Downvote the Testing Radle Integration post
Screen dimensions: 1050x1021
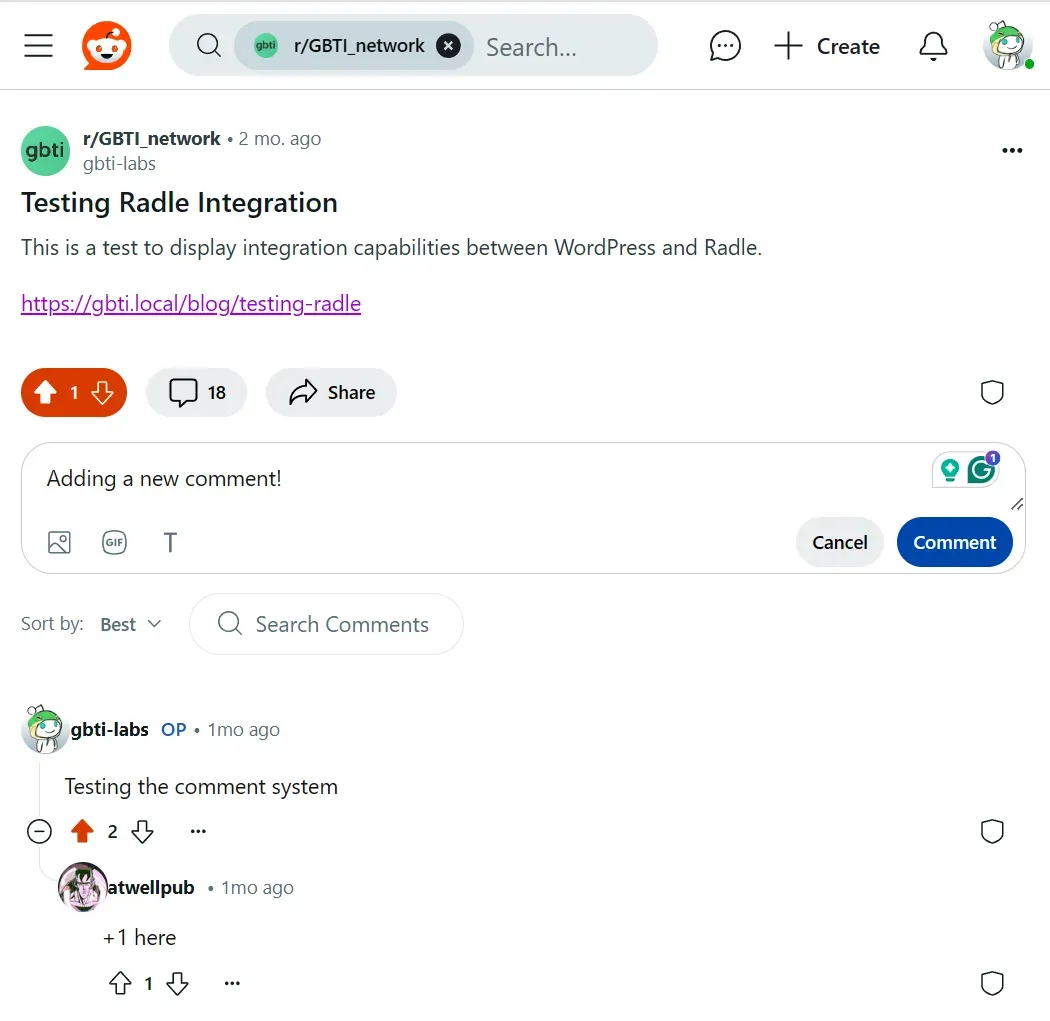coord(102,392)
